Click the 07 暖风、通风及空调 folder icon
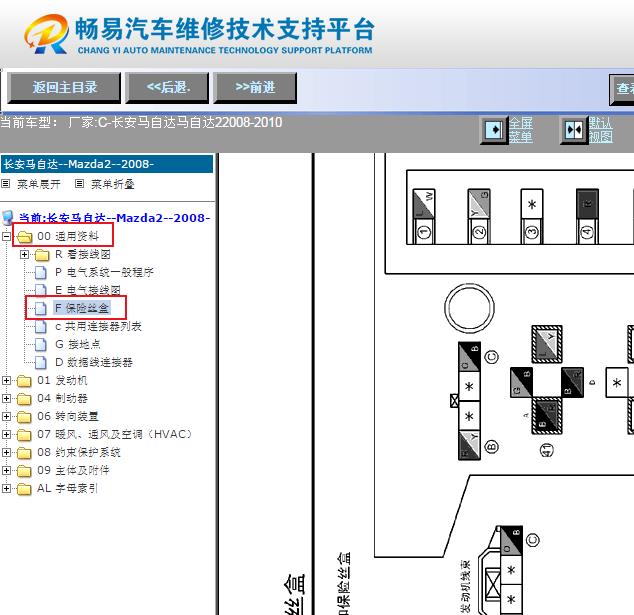This screenshot has height=615, width=634. click(24, 435)
